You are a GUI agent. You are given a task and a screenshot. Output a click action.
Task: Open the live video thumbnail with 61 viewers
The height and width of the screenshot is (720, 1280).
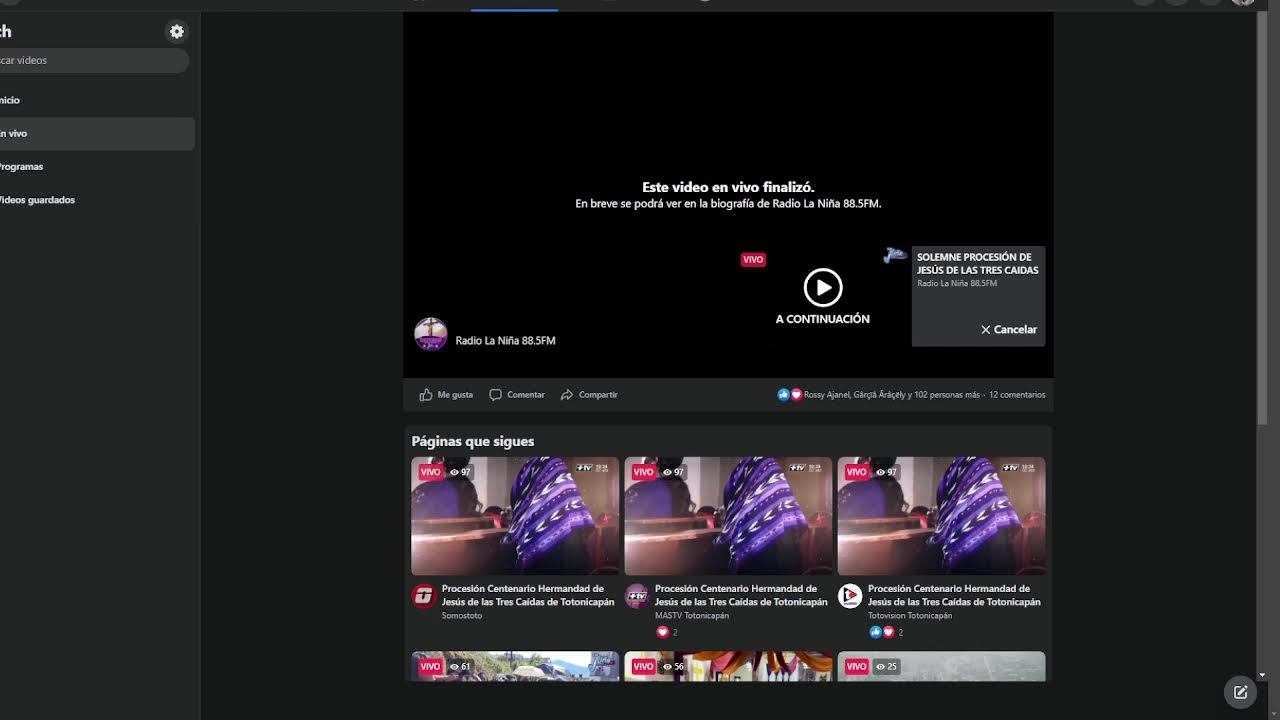[x=515, y=667]
